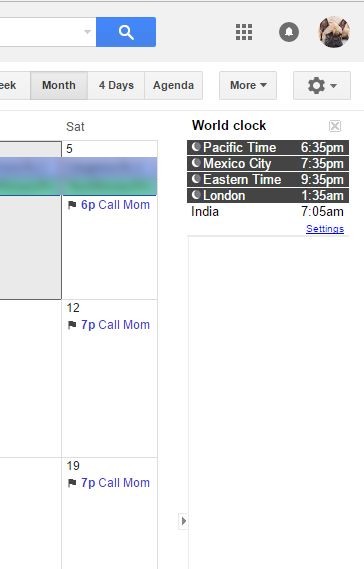This screenshot has height=569, width=364.
Task: Switch to Agenda view
Action: coord(173,86)
